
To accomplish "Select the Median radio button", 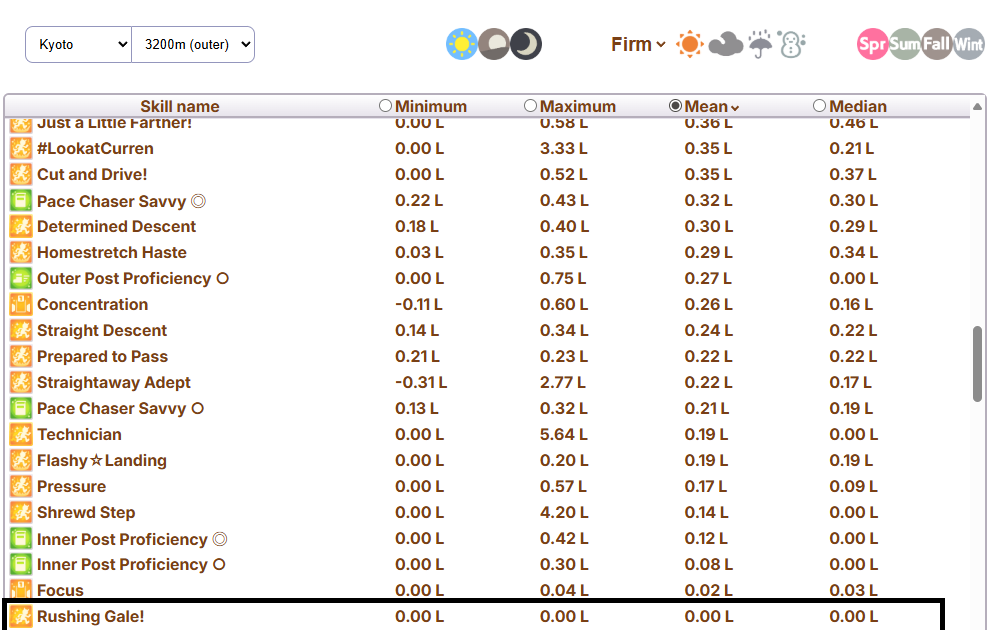I will coord(819,106).
